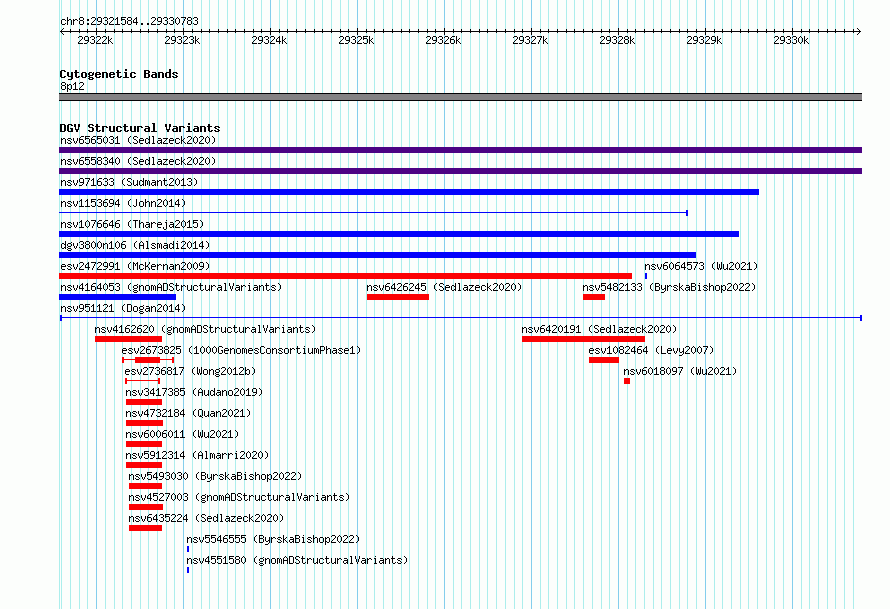Click the 29325k ruler tick label
Image resolution: width=890 pixels, height=609 pixels.
(x=356, y=40)
